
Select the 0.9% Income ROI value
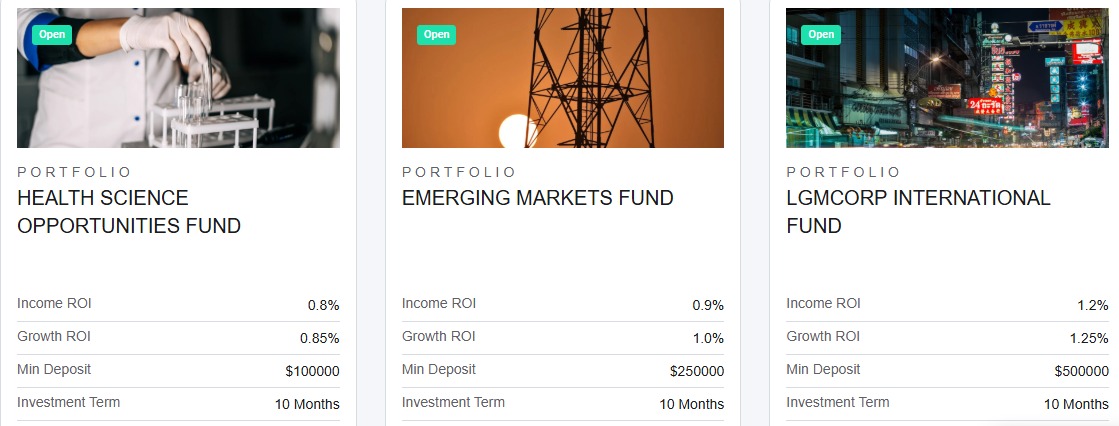[x=708, y=305]
